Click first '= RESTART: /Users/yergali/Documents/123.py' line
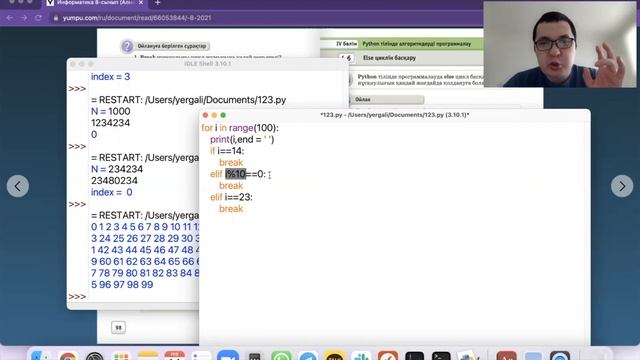The width and height of the screenshot is (640, 360). (188, 100)
